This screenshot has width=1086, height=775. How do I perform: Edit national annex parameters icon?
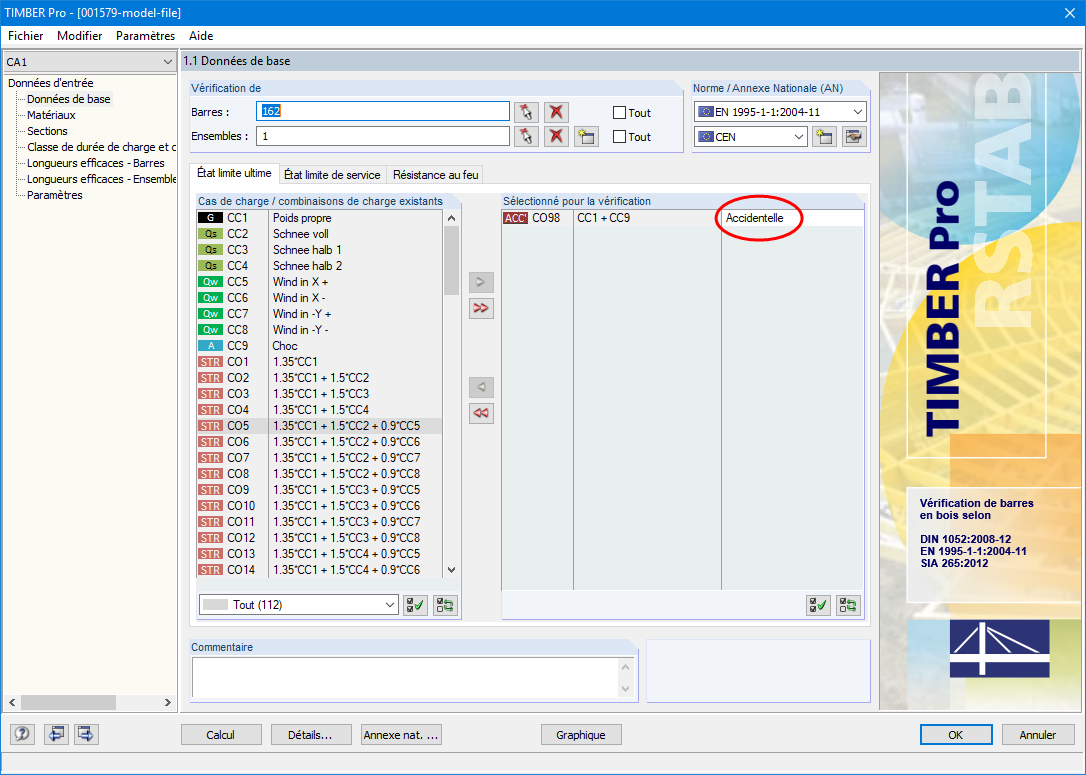pos(855,136)
